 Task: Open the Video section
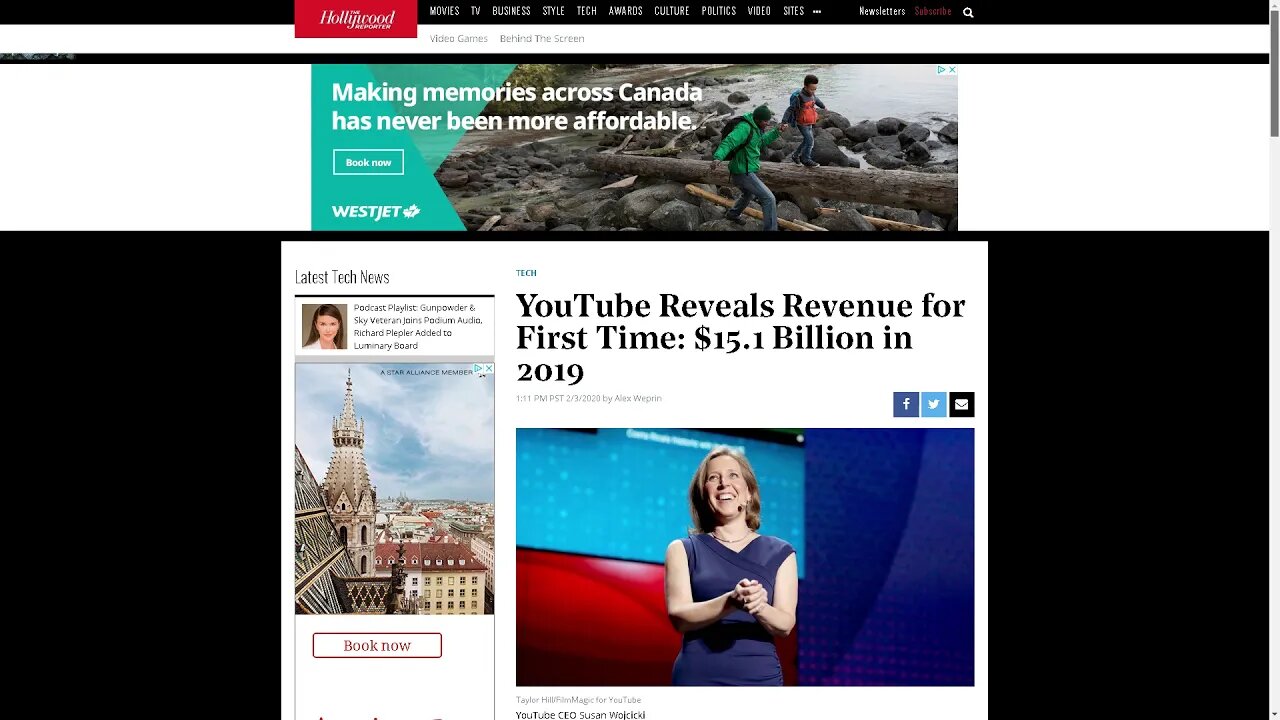coord(759,11)
